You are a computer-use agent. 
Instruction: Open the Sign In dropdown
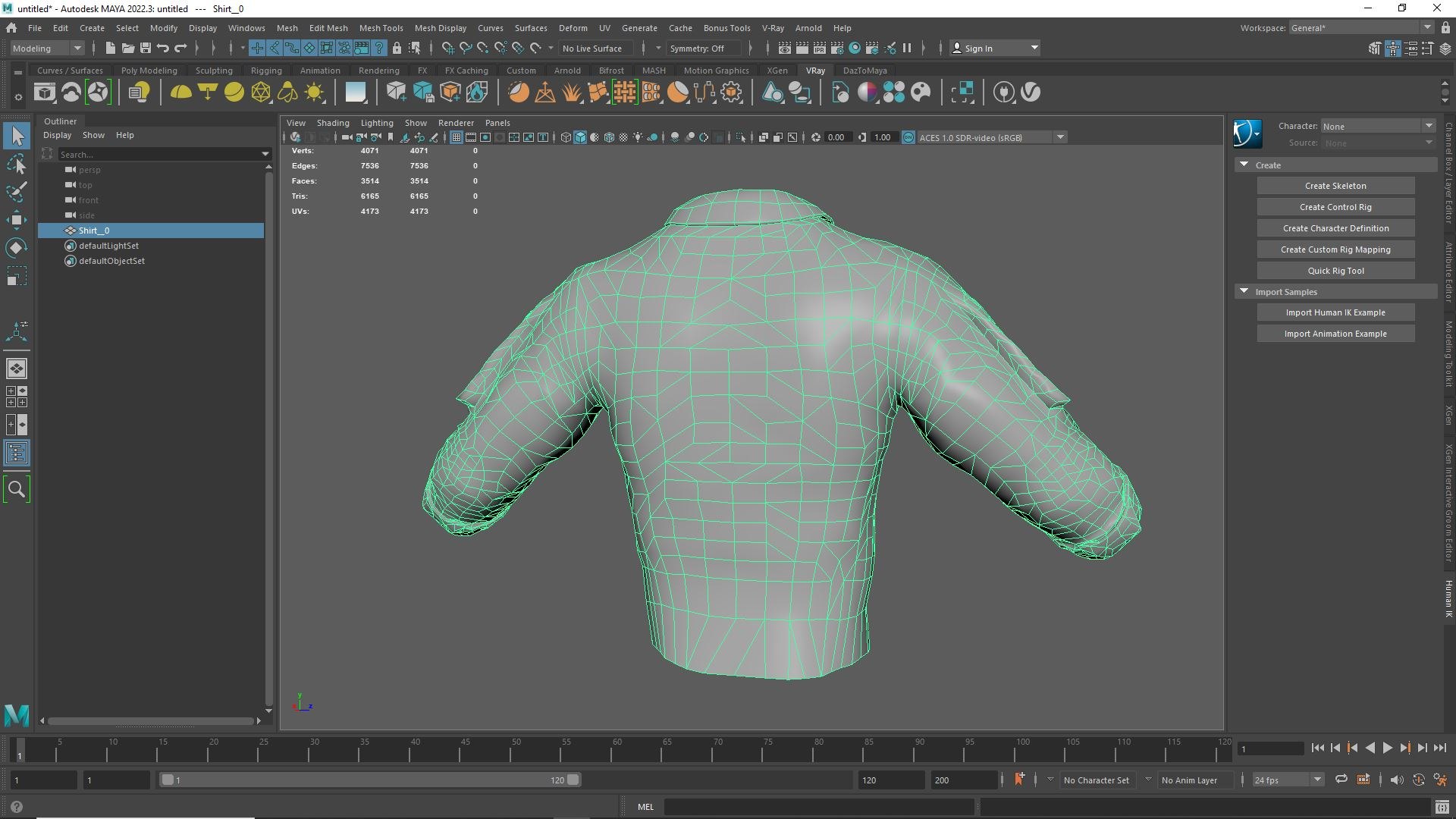[x=994, y=48]
